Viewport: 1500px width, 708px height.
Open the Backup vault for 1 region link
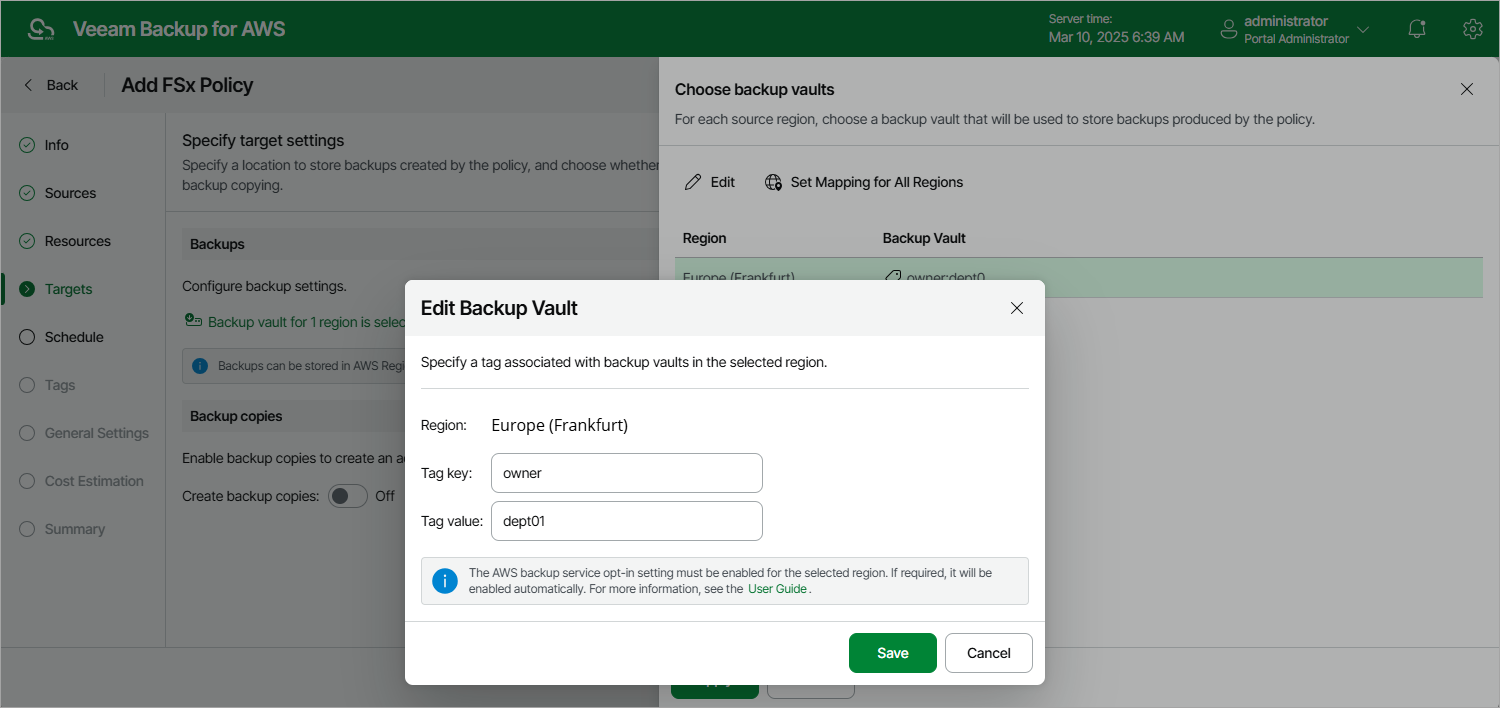[x=306, y=322]
